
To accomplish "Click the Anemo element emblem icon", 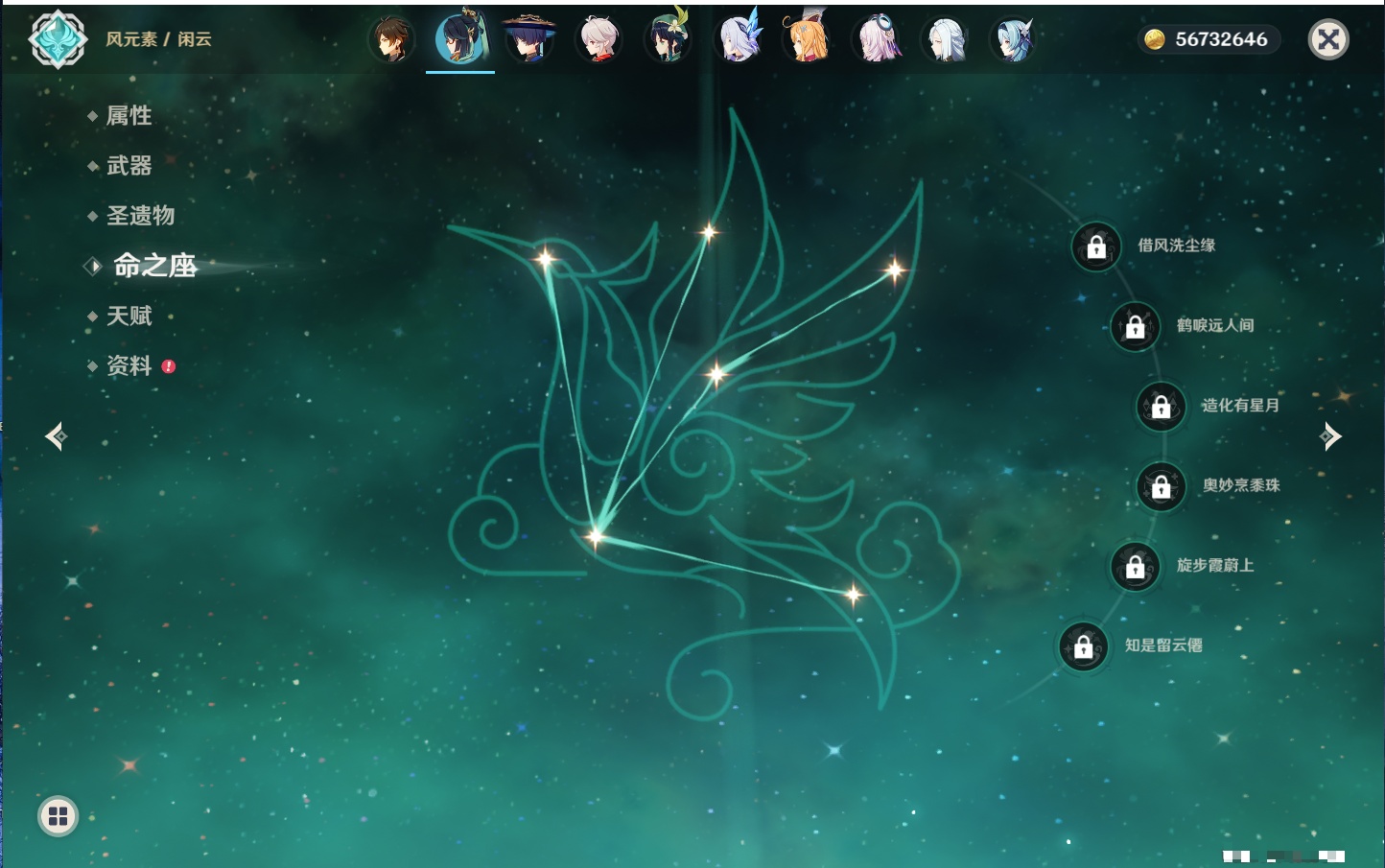I will tap(59, 39).
